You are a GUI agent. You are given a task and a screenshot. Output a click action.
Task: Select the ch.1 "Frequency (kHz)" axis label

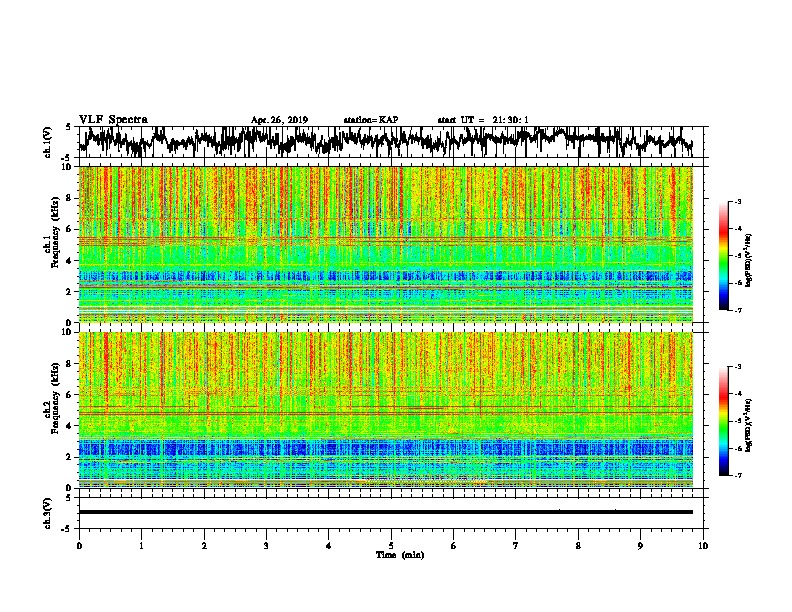[55, 232]
